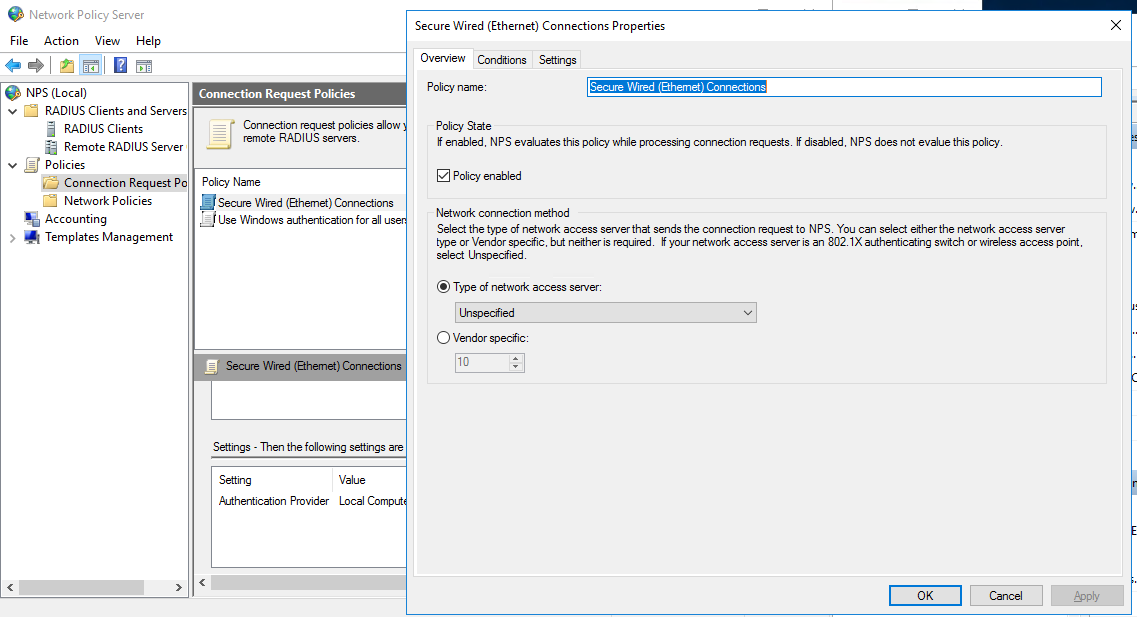Click the Templates Management icon
Screen dimensions: 1137x617
32,237
